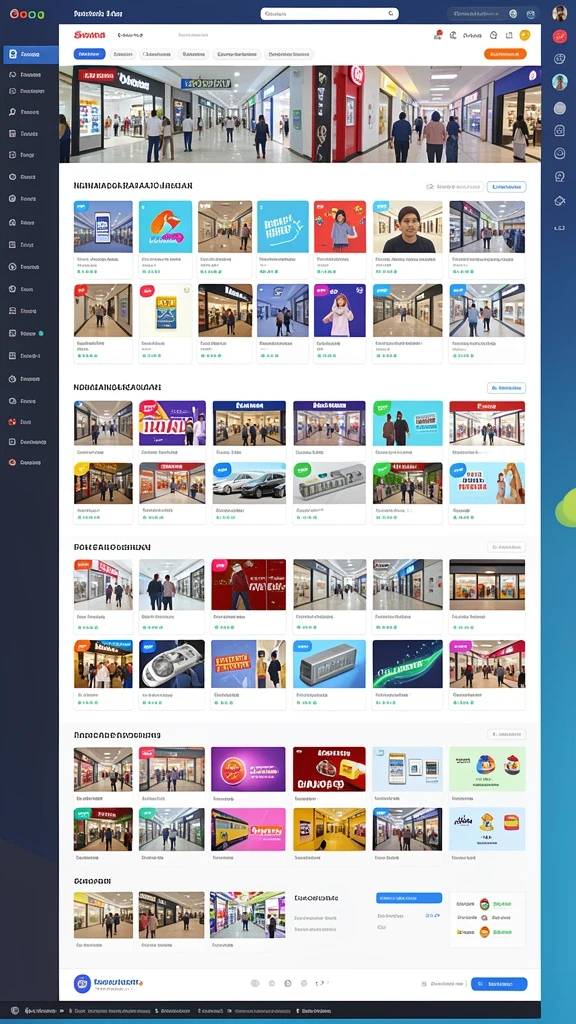Screen dimensions: 576x1024
Task: Click the outlined blue button beside first section title
Action: click(506, 187)
